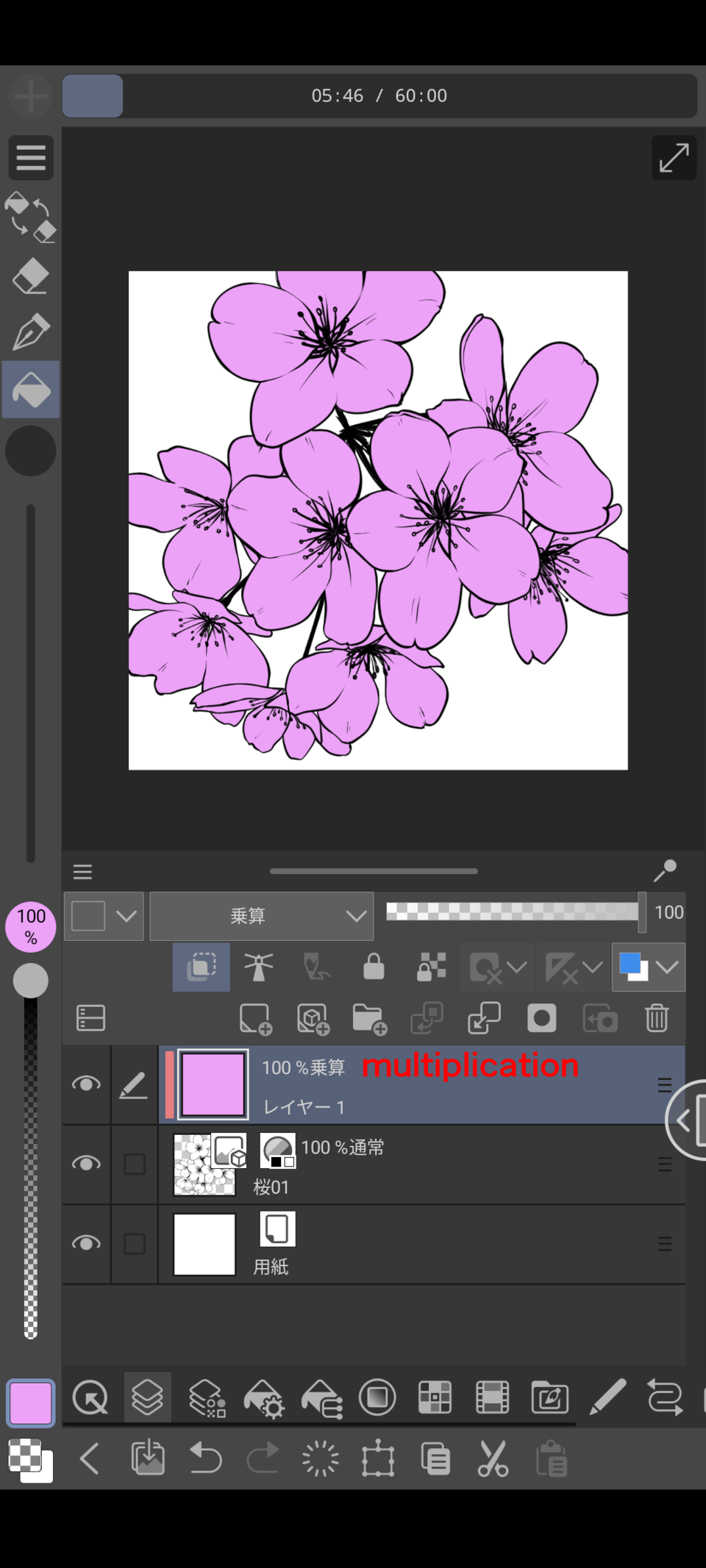The width and height of the screenshot is (706, 1568).
Task: Expand canvas to full screen
Action: click(x=674, y=158)
